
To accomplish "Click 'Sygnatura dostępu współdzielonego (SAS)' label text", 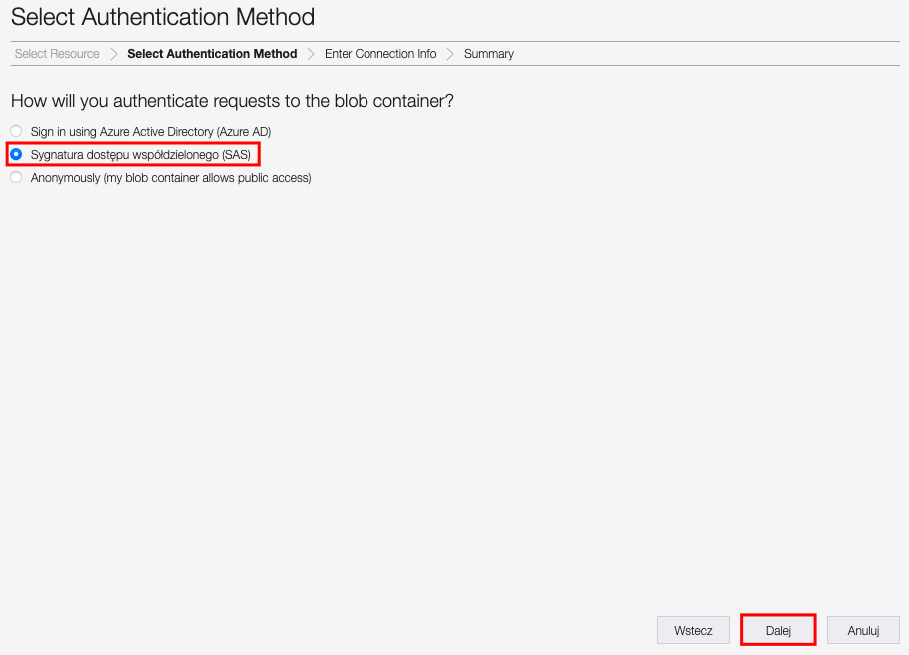I will [141, 155].
